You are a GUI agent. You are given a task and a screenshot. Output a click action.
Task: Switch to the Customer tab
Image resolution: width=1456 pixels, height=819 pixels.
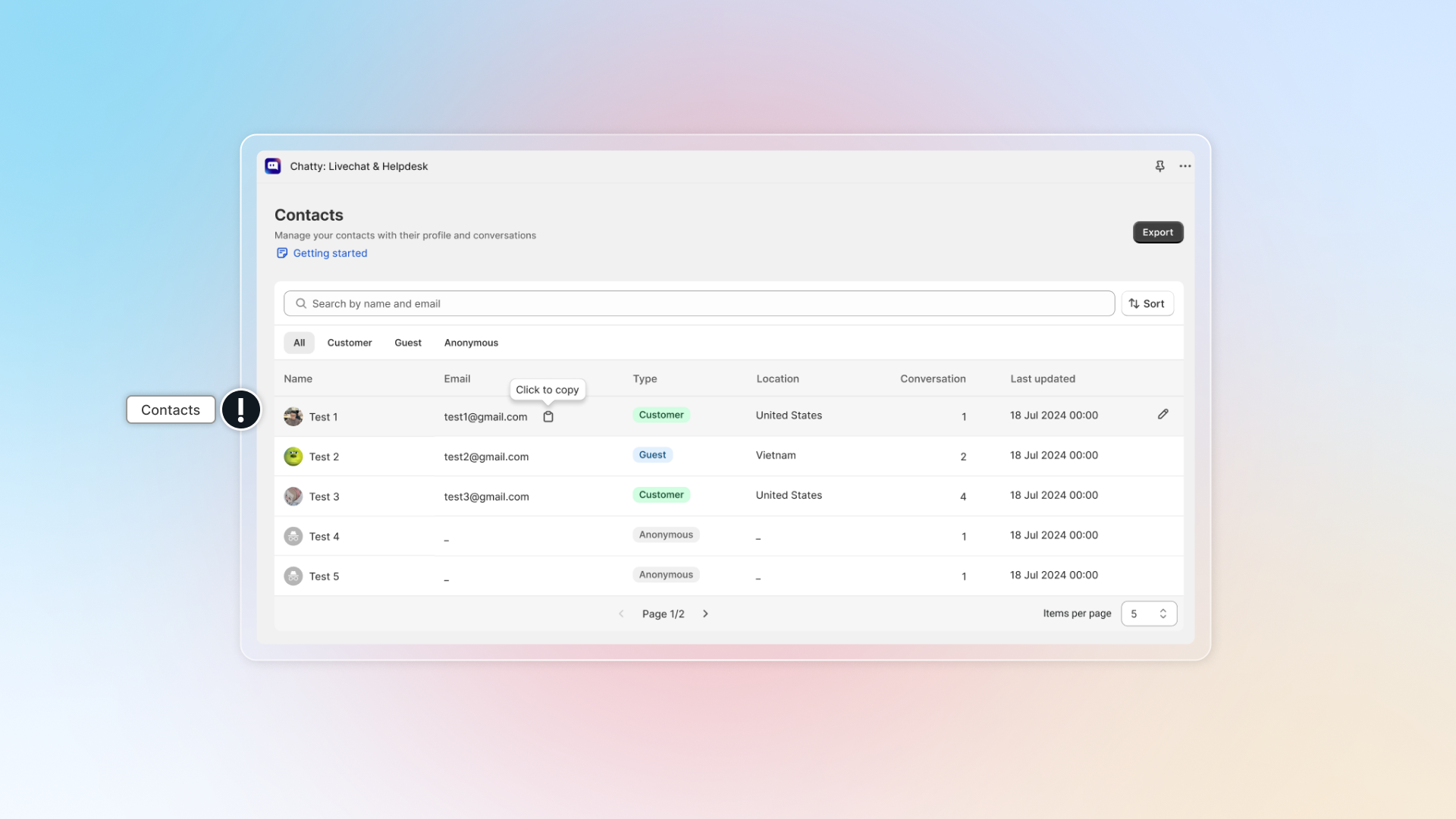[350, 343]
